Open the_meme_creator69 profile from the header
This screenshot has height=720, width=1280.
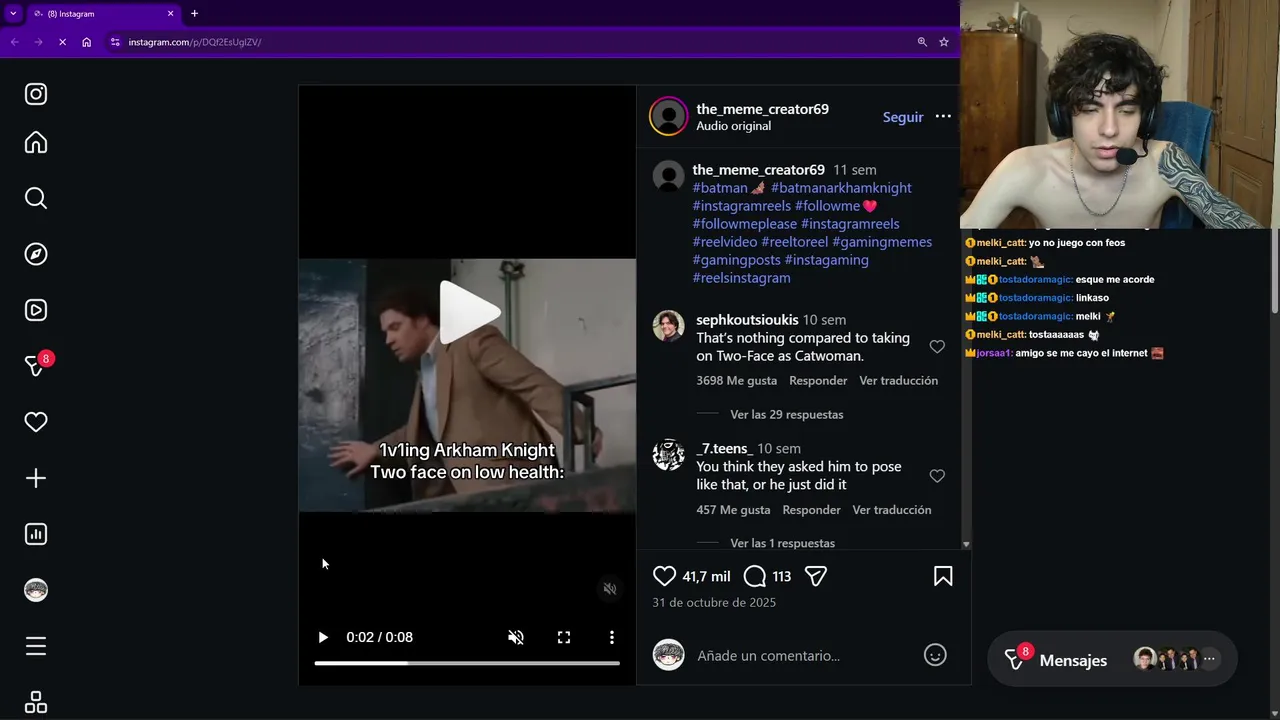pos(763,109)
